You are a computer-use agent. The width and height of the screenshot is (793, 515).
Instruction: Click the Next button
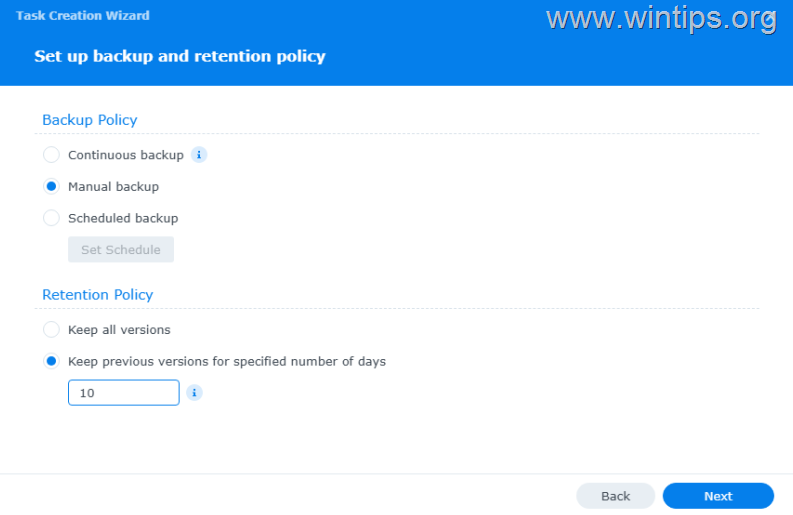[x=718, y=496]
